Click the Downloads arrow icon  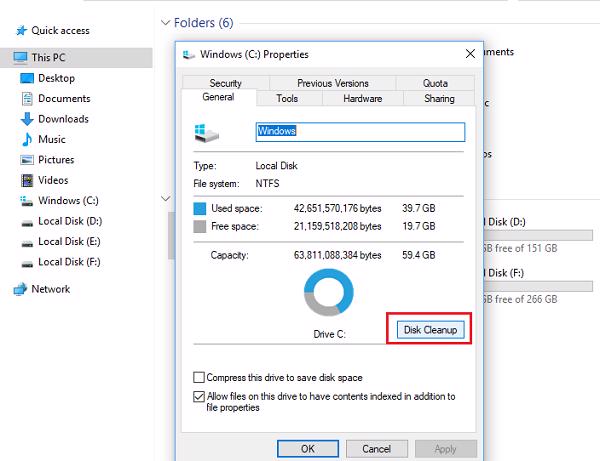coord(27,119)
